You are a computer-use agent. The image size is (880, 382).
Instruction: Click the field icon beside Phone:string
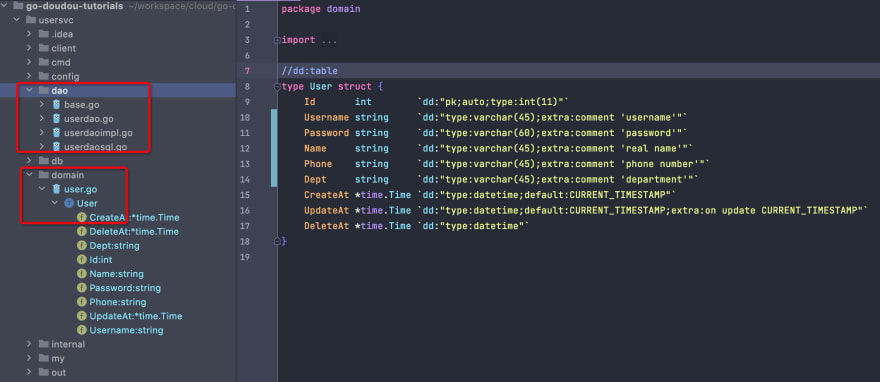81,302
